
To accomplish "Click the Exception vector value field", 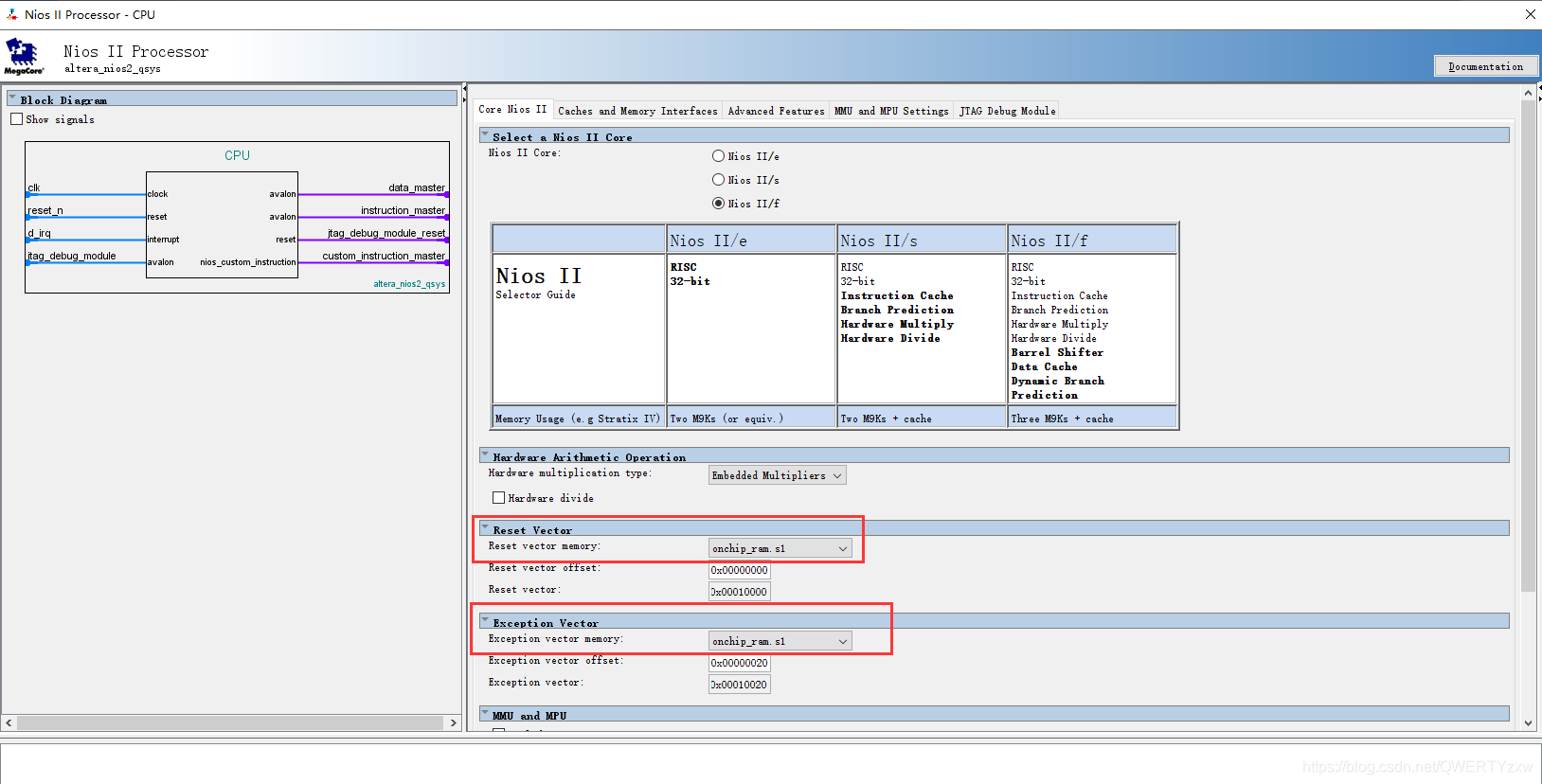I will coord(740,685).
